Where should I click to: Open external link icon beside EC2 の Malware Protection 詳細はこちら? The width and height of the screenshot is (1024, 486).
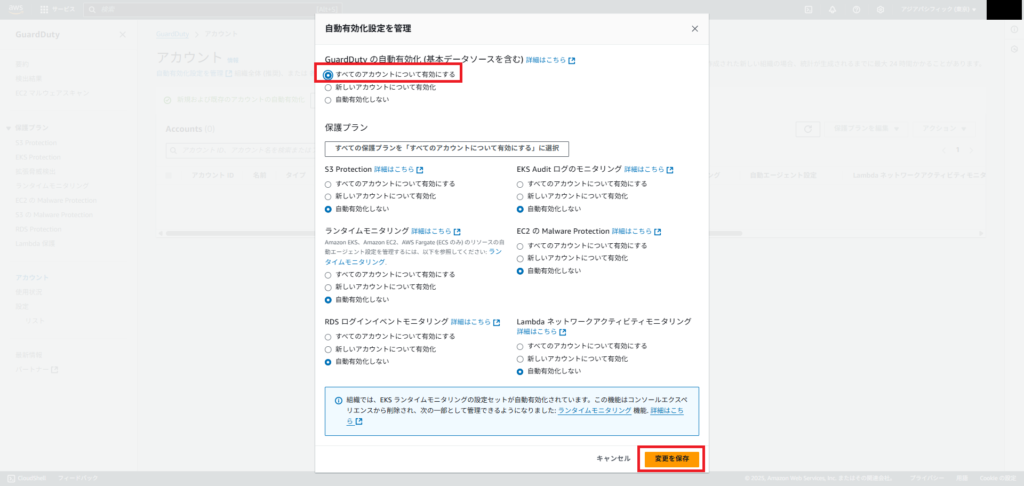tap(658, 232)
